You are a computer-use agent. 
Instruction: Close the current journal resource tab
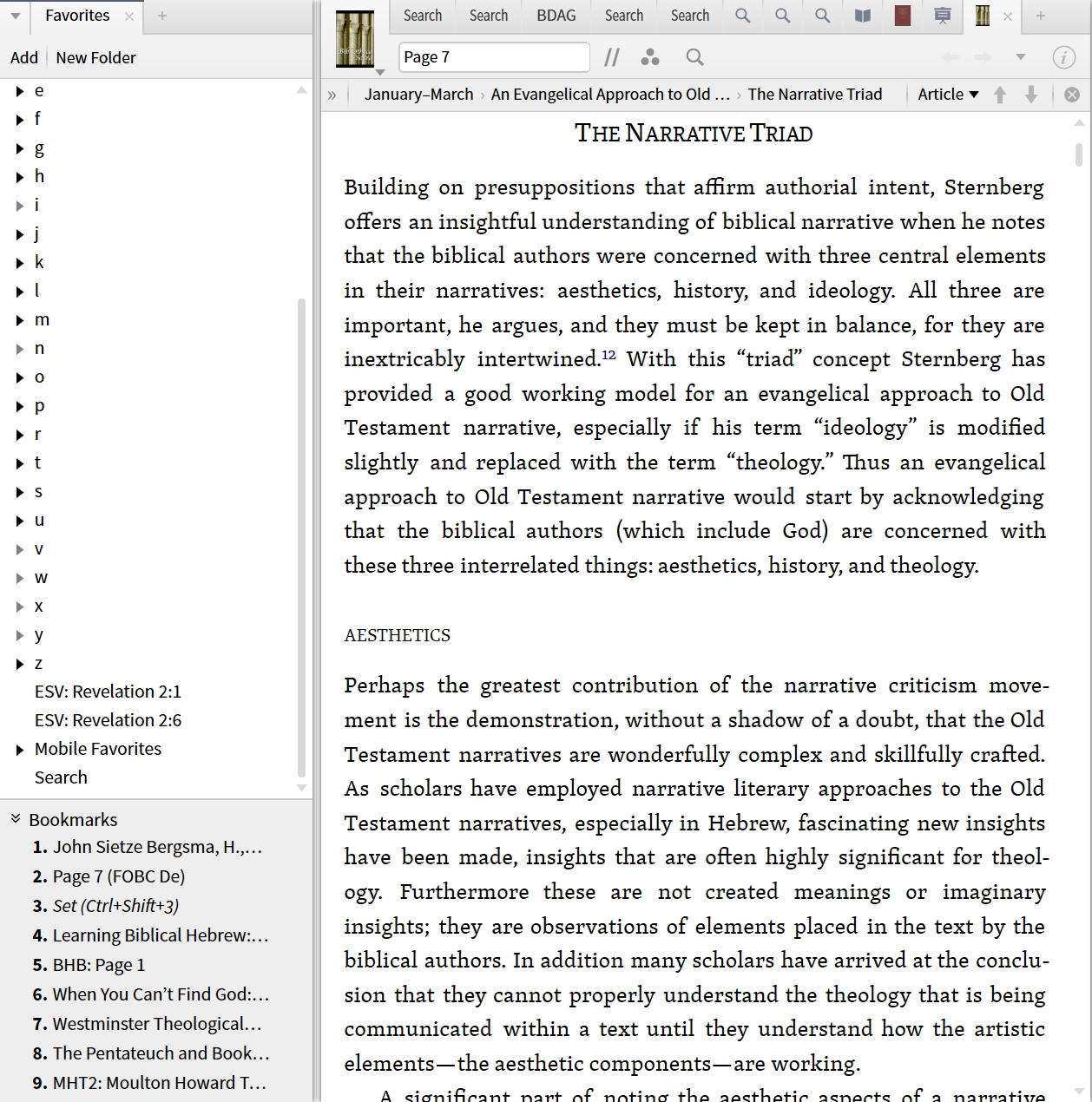coord(1008,16)
